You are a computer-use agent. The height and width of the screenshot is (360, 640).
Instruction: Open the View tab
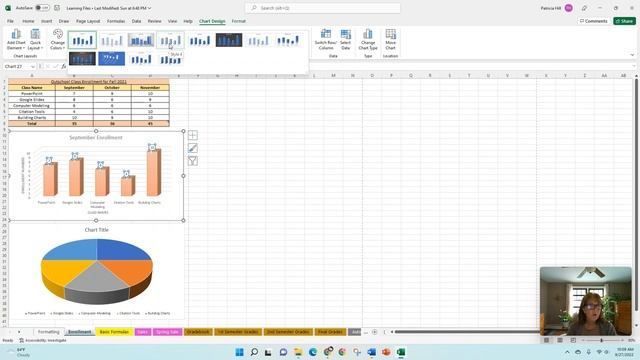173,21
